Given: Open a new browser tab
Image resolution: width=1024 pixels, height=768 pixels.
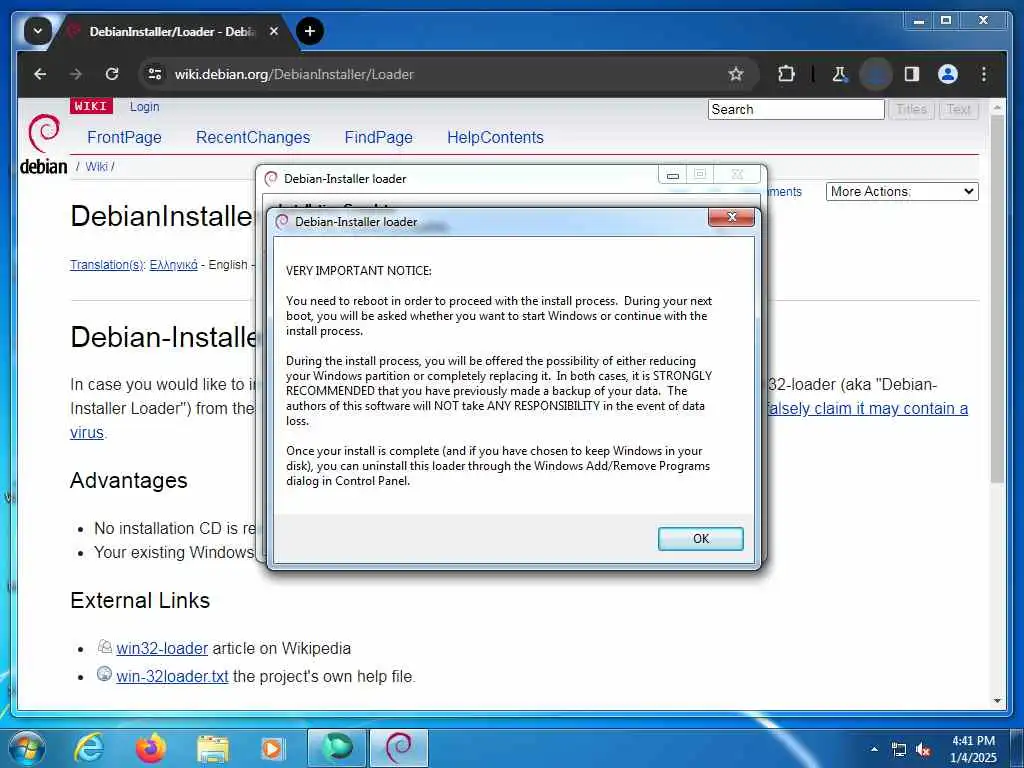Looking at the screenshot, I should (x=310, y=31).
